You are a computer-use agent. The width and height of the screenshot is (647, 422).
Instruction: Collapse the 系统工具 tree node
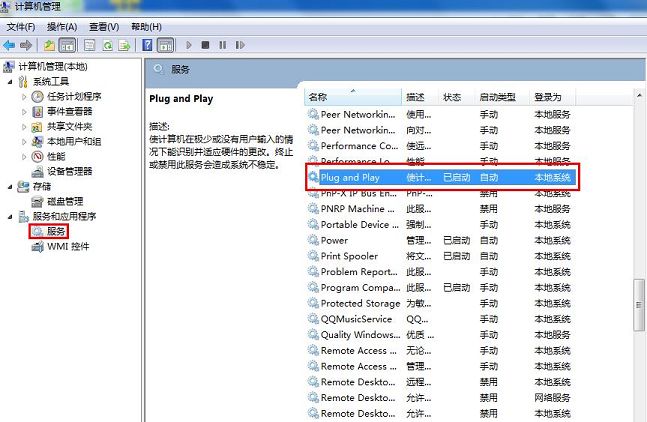click(x=10, y=82)
